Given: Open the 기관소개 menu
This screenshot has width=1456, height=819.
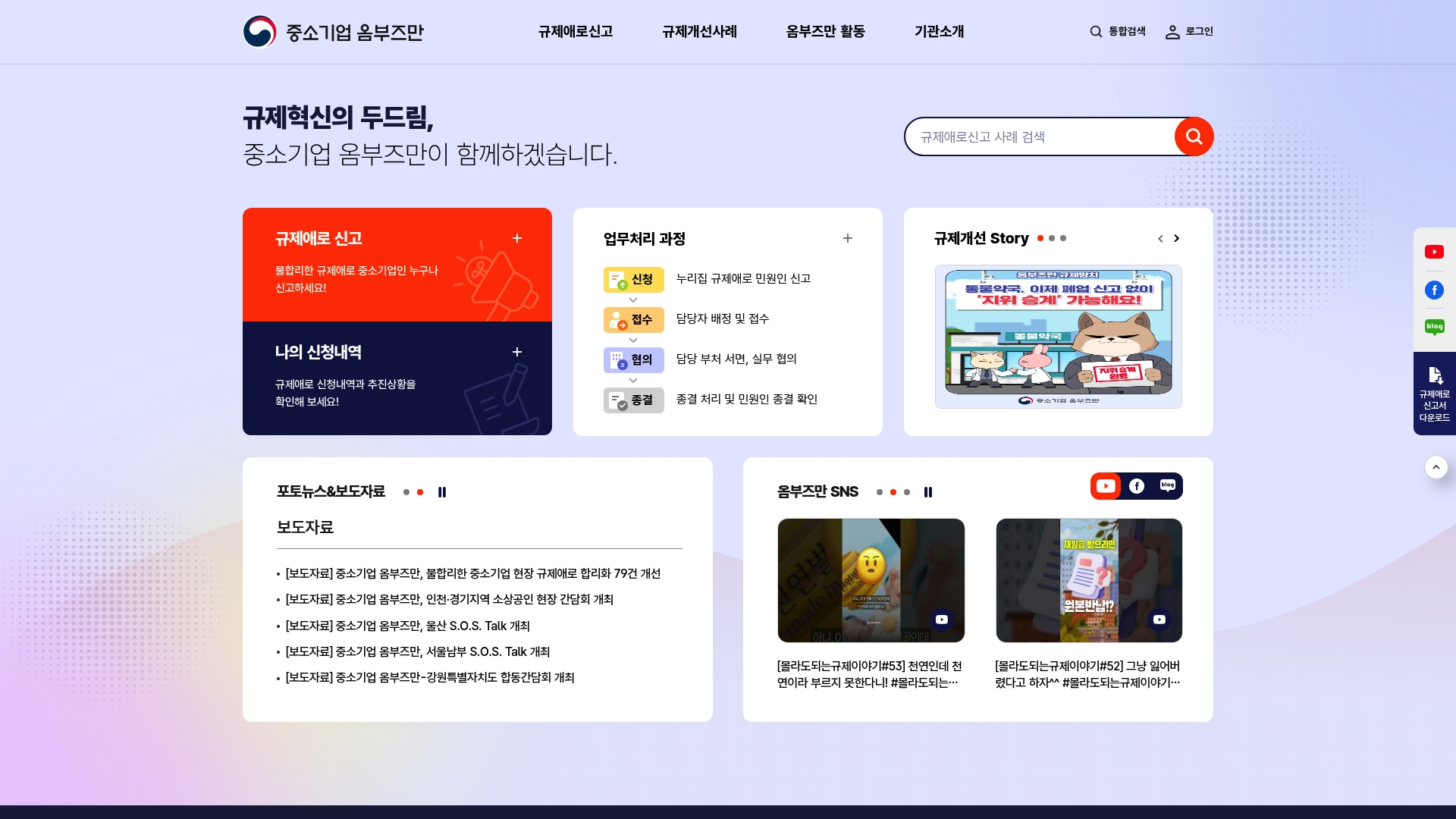Looking at the screenshot, I should point(938,32).
